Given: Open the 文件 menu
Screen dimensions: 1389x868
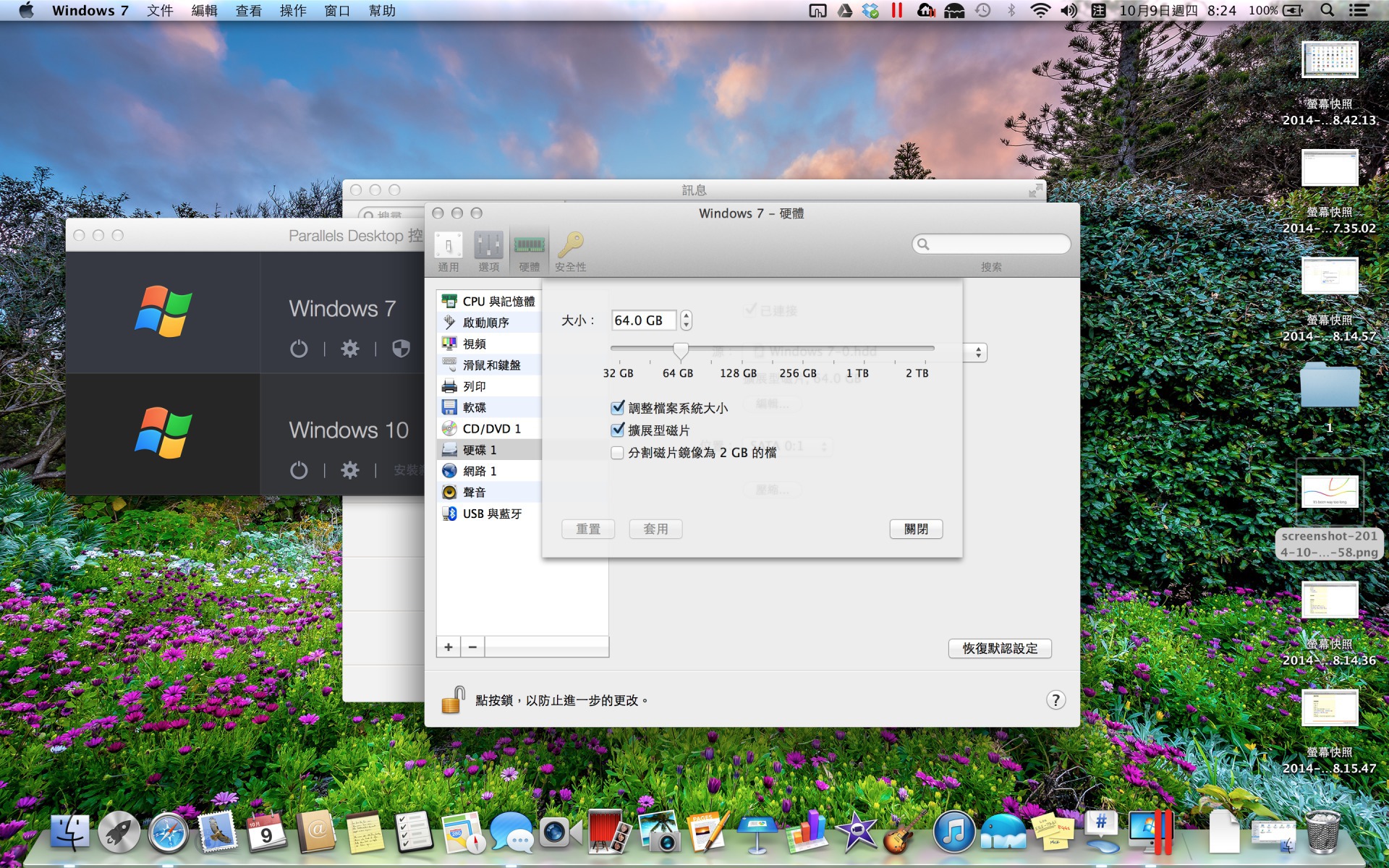Looking at the screenshot, I should (x=160, y=10).
